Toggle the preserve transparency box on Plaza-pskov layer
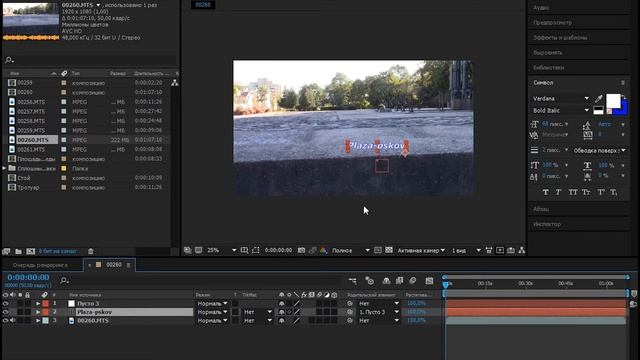Image resolution: width=640 pixels, height=360 pixels. 235,312
